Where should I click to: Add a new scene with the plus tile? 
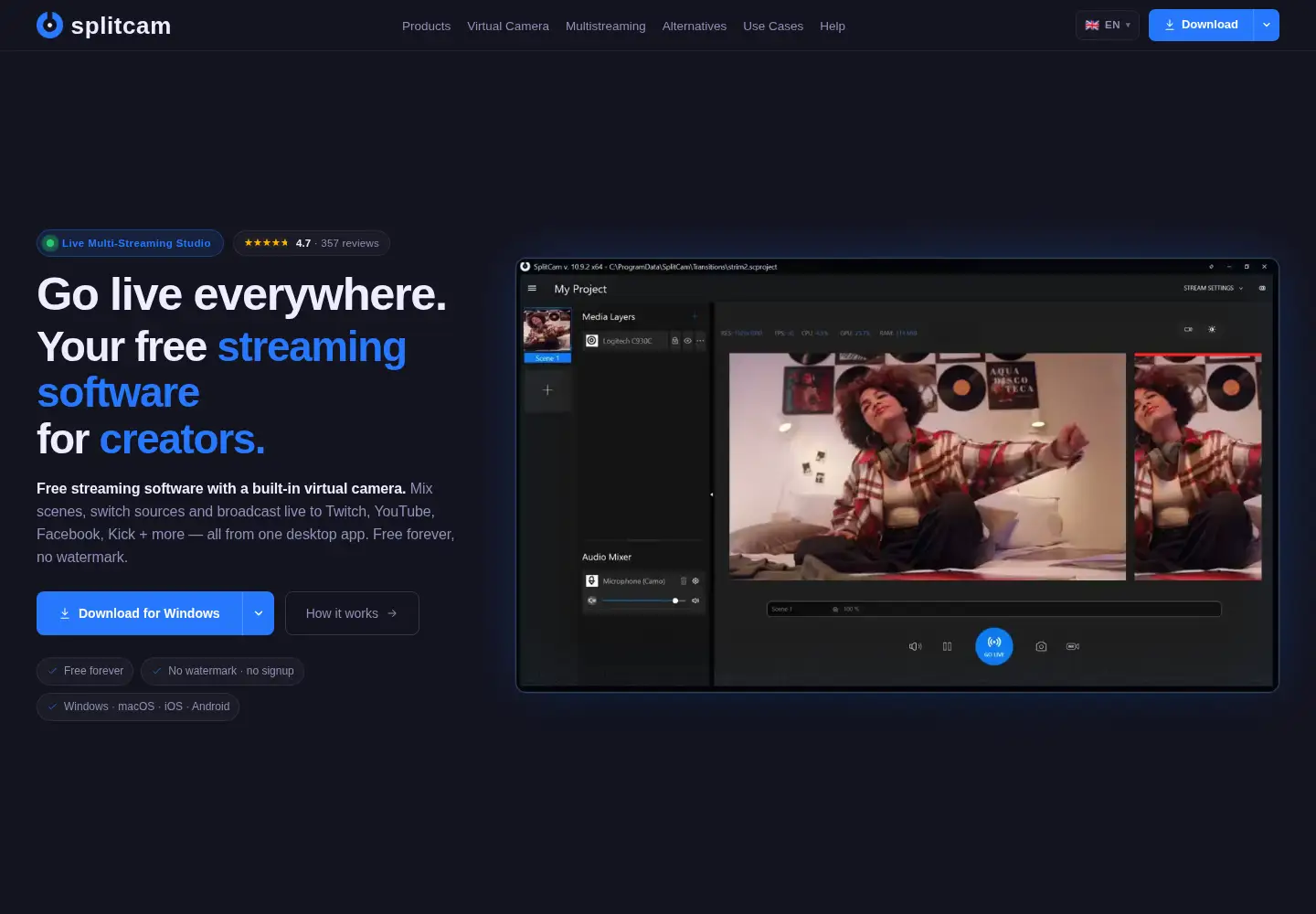click(547, 390)
